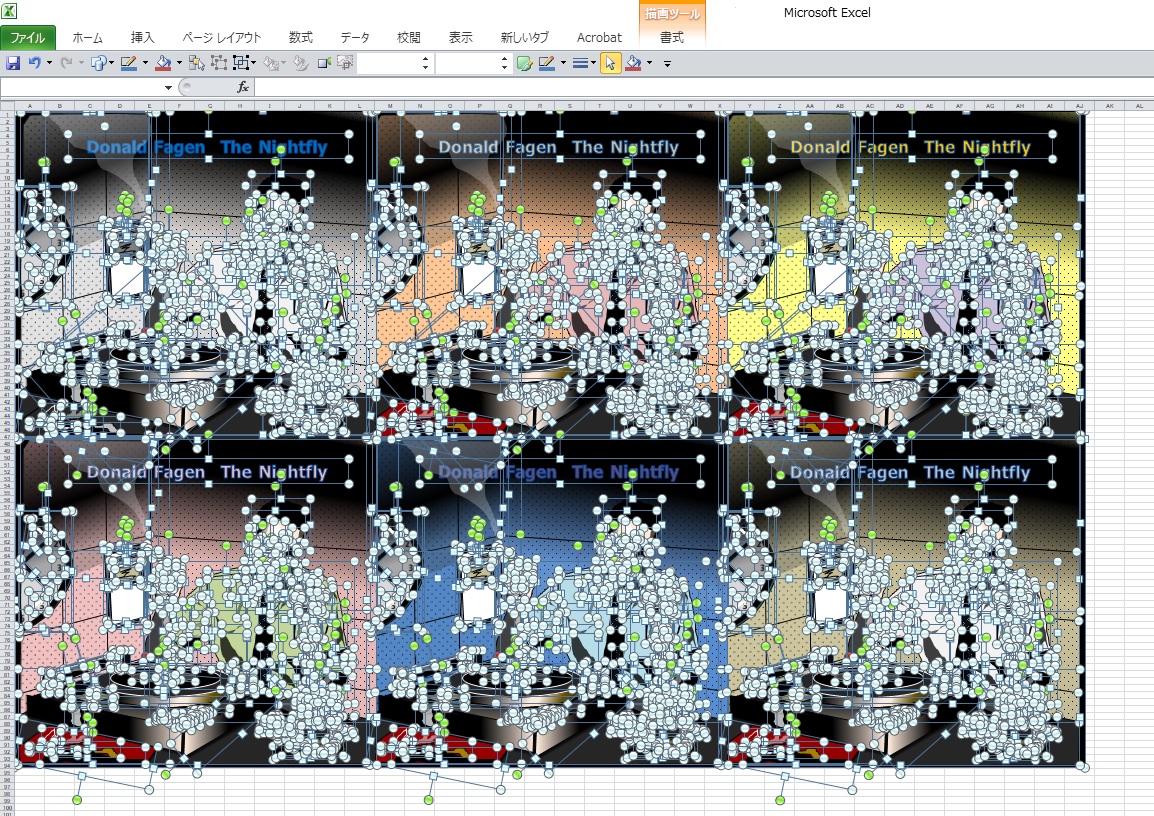Undo the last action
1154x816 pixels.
(35, 63)
